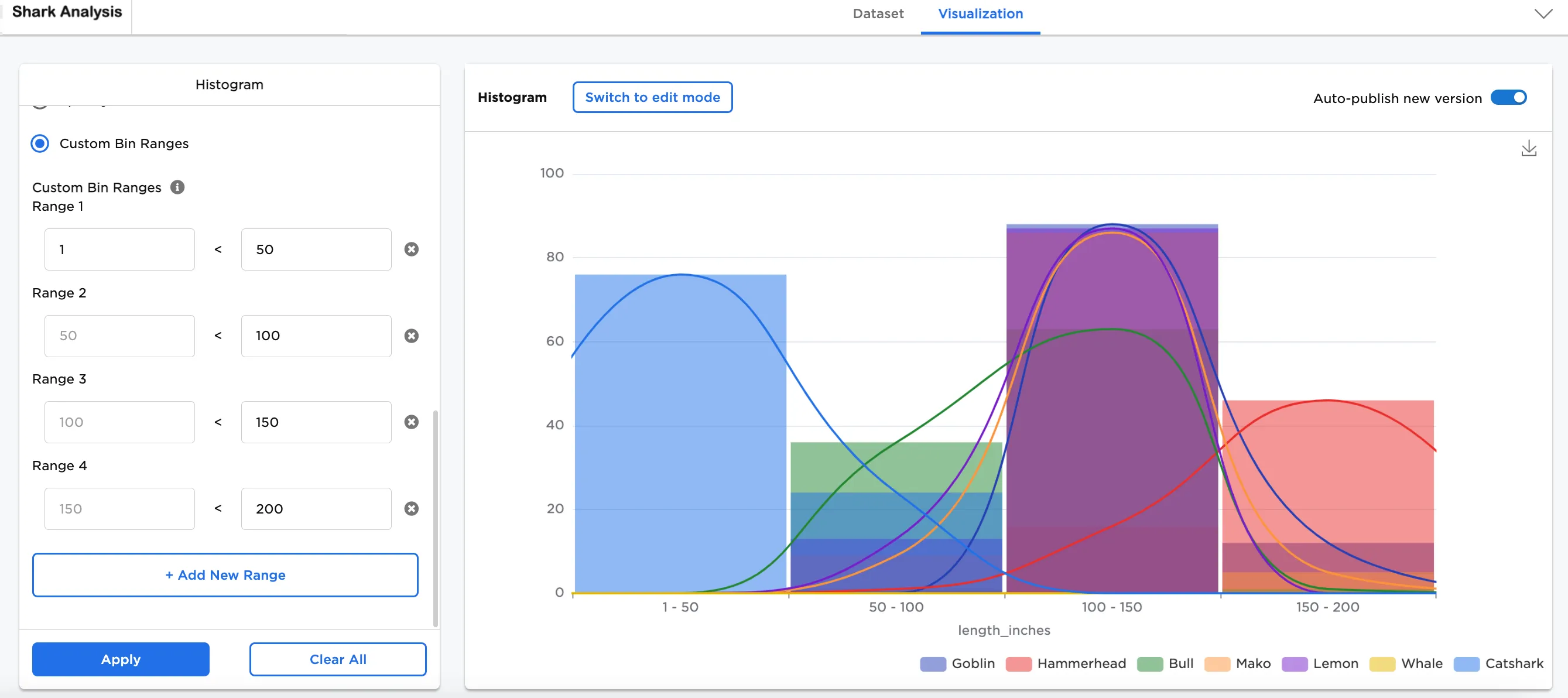Open the Dataset tab

878,14
